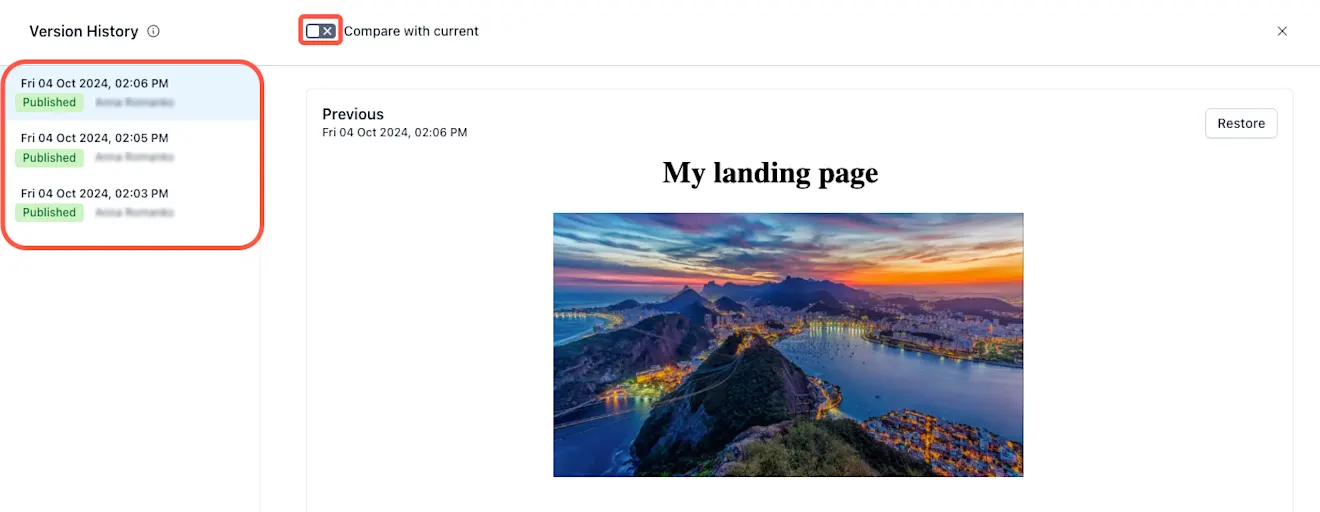The width and height of the screenshot is (1320, 512).
Task: Click the author name on 02:05 PM version
Action: tap(135, 157)
